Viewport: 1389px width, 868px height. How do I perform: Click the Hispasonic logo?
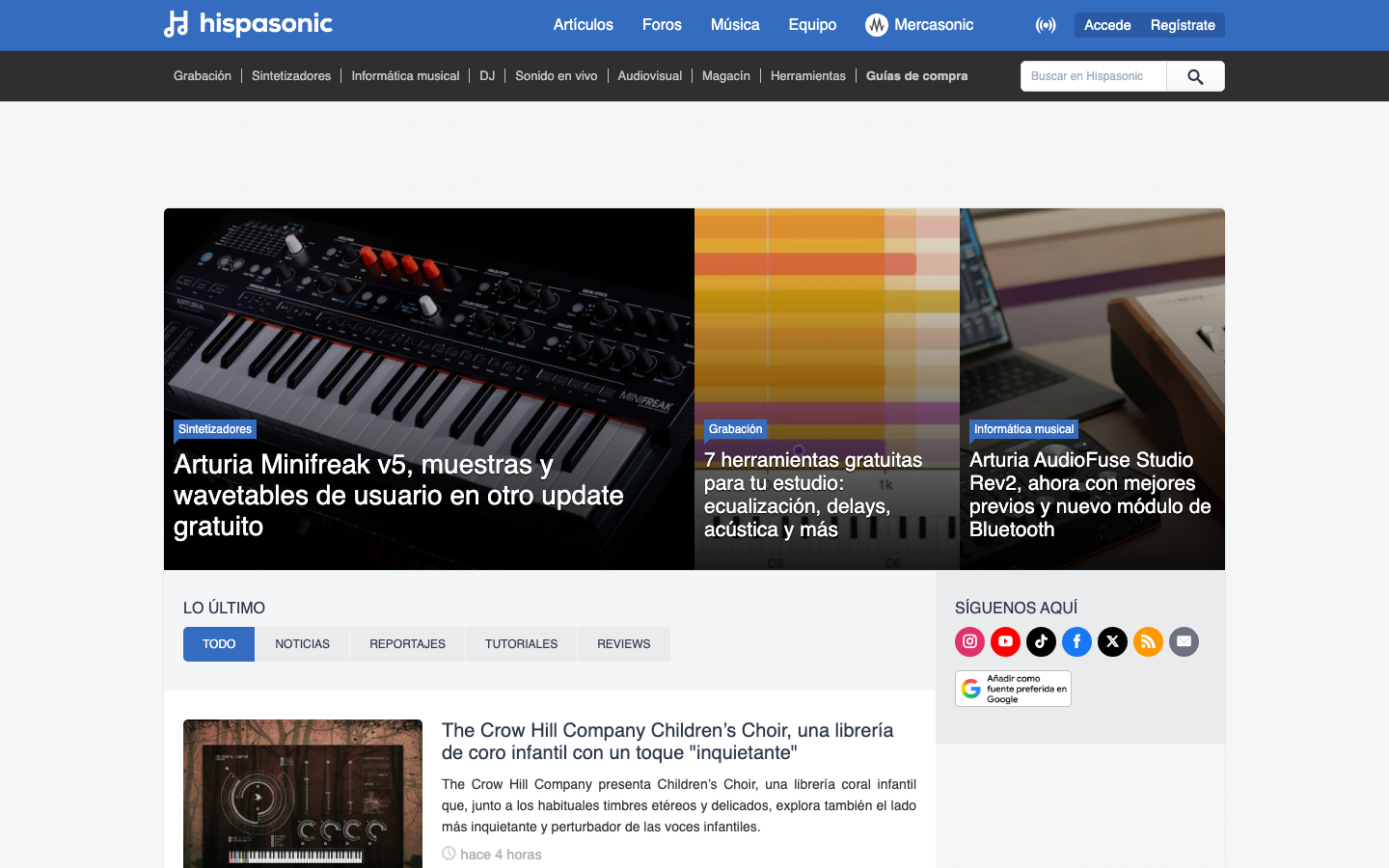[x=248, y=24]
